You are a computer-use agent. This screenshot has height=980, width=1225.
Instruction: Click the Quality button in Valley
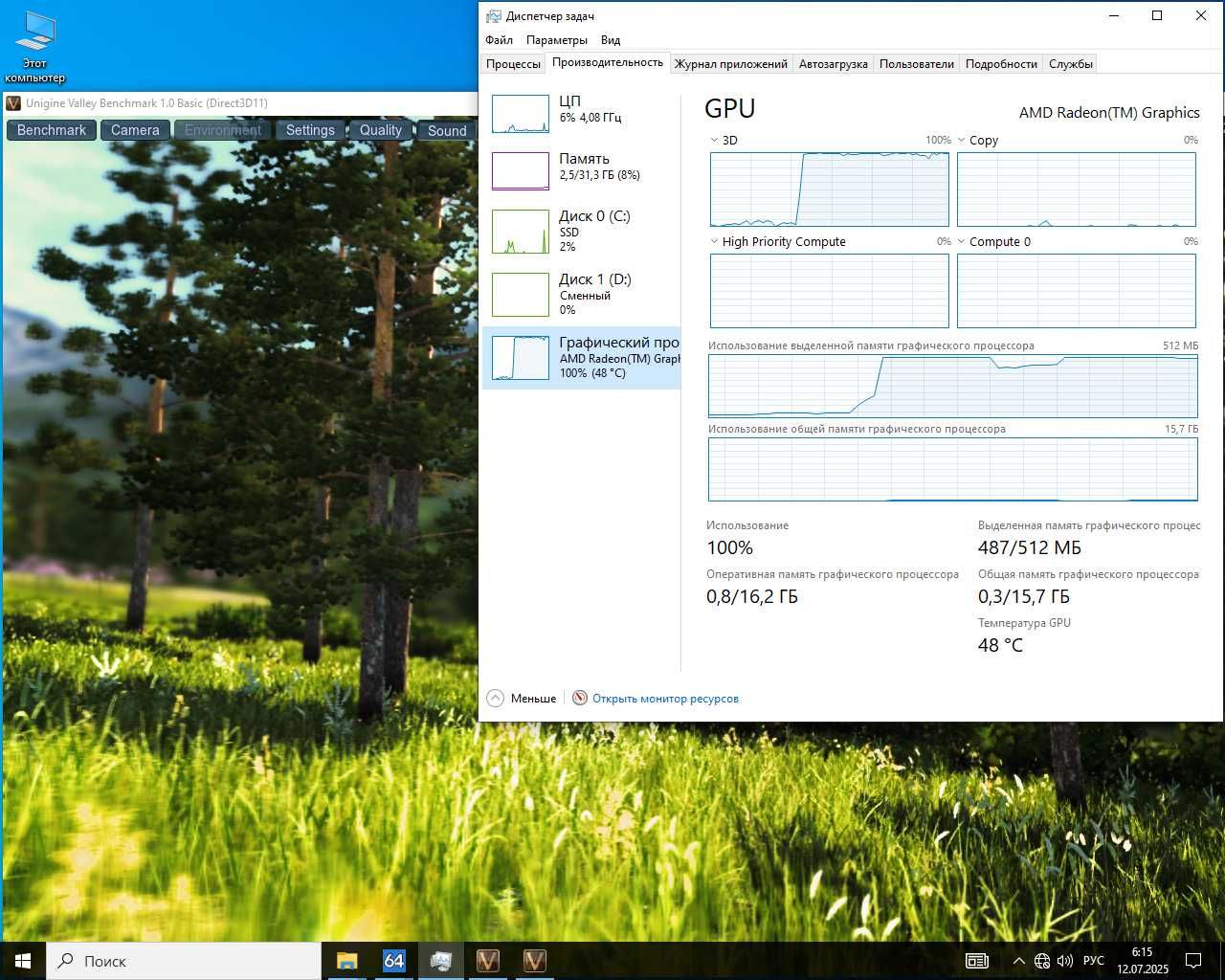point(381,130)
